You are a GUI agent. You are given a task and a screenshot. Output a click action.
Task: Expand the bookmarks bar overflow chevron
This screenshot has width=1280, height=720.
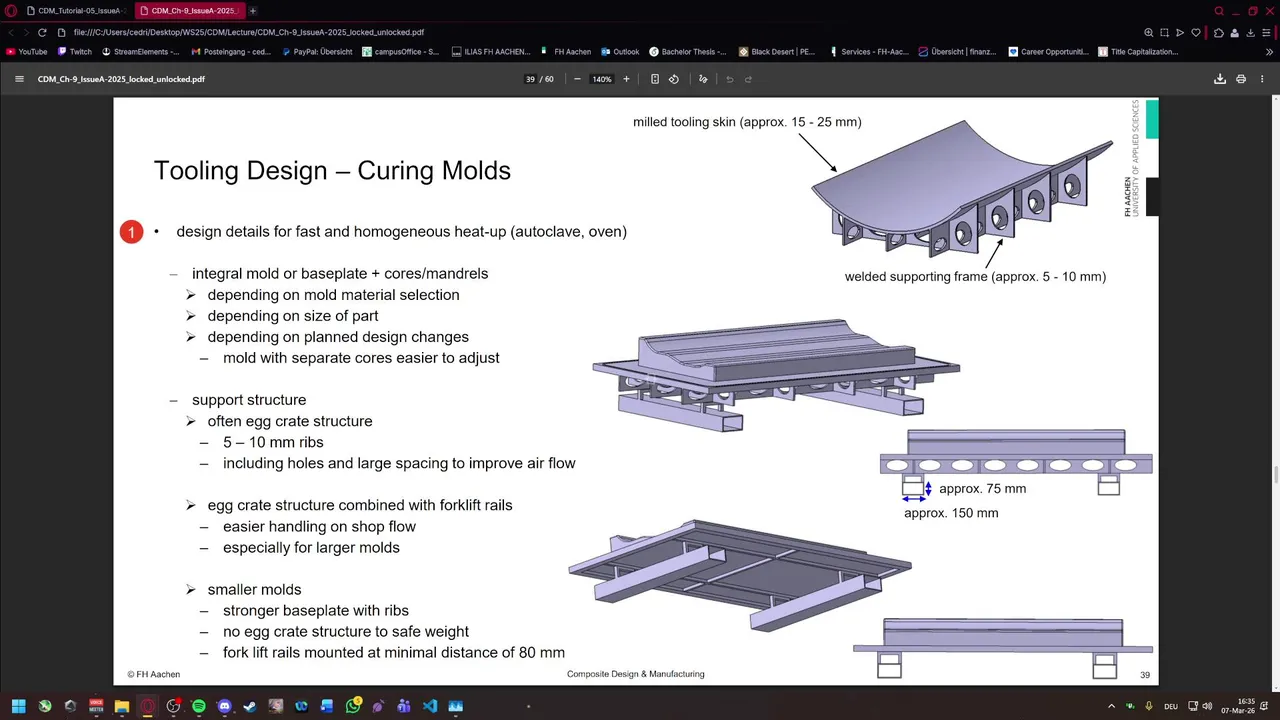tap(1270, 52)
